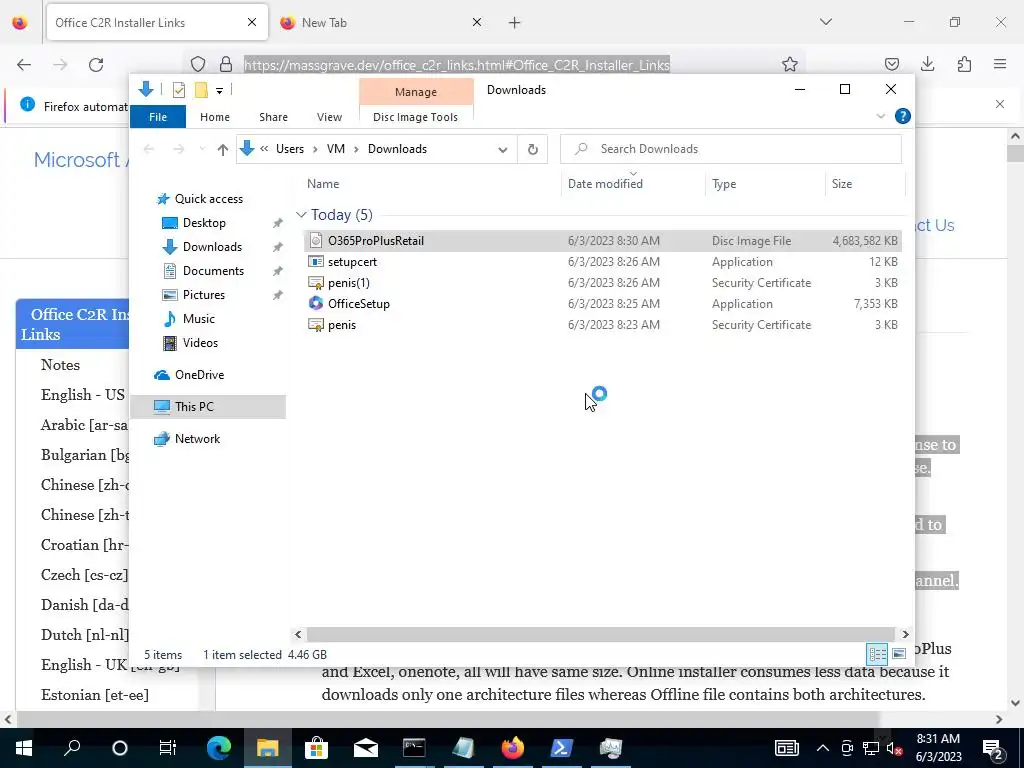The height and width of the screenshot is (768, 1024).
Task: Click Explorer horizontal scrollbar right arrow
Action: [905, 634]
